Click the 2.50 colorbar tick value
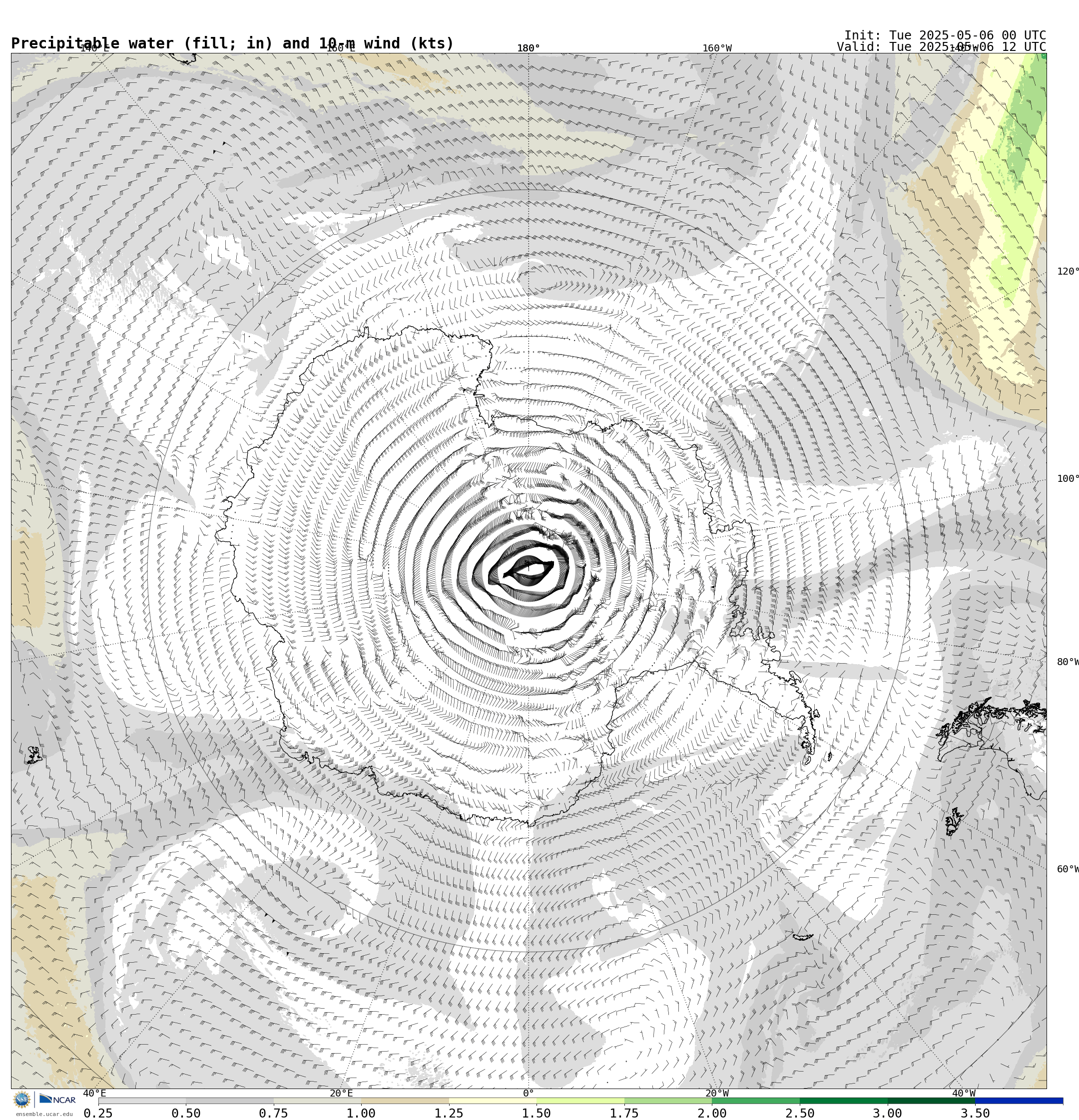 coord(799,1113)
